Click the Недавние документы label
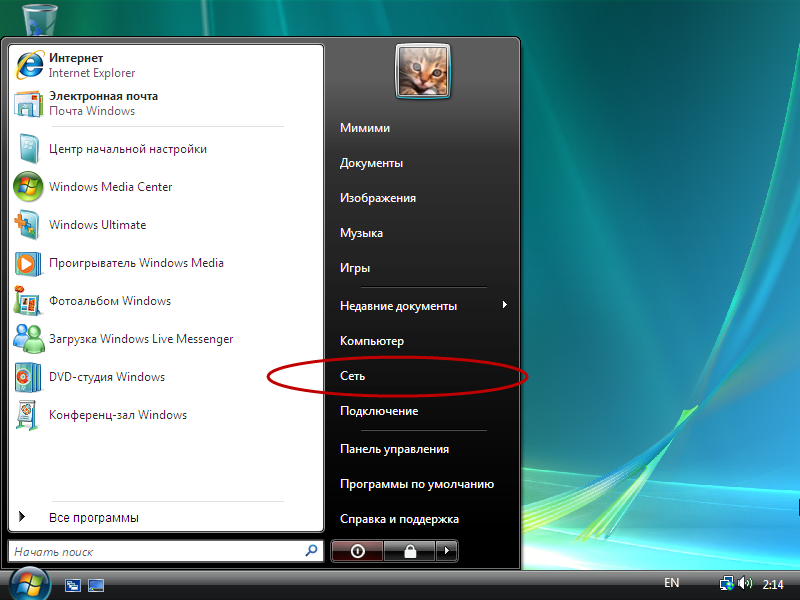800x600 pixels. [x=398, y=306]
